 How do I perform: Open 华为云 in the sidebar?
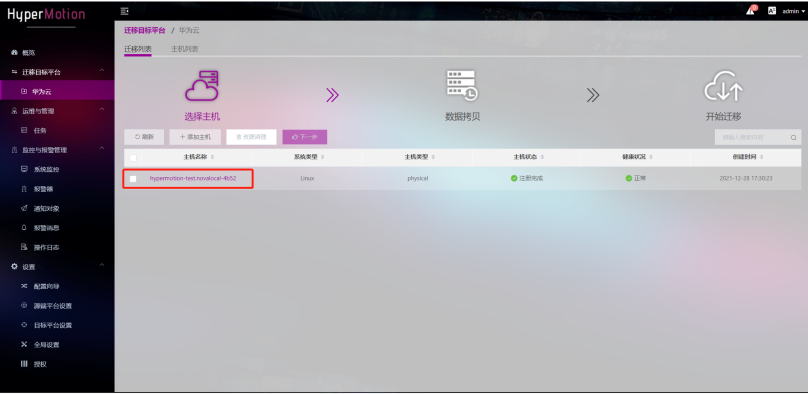pos(57,92)
